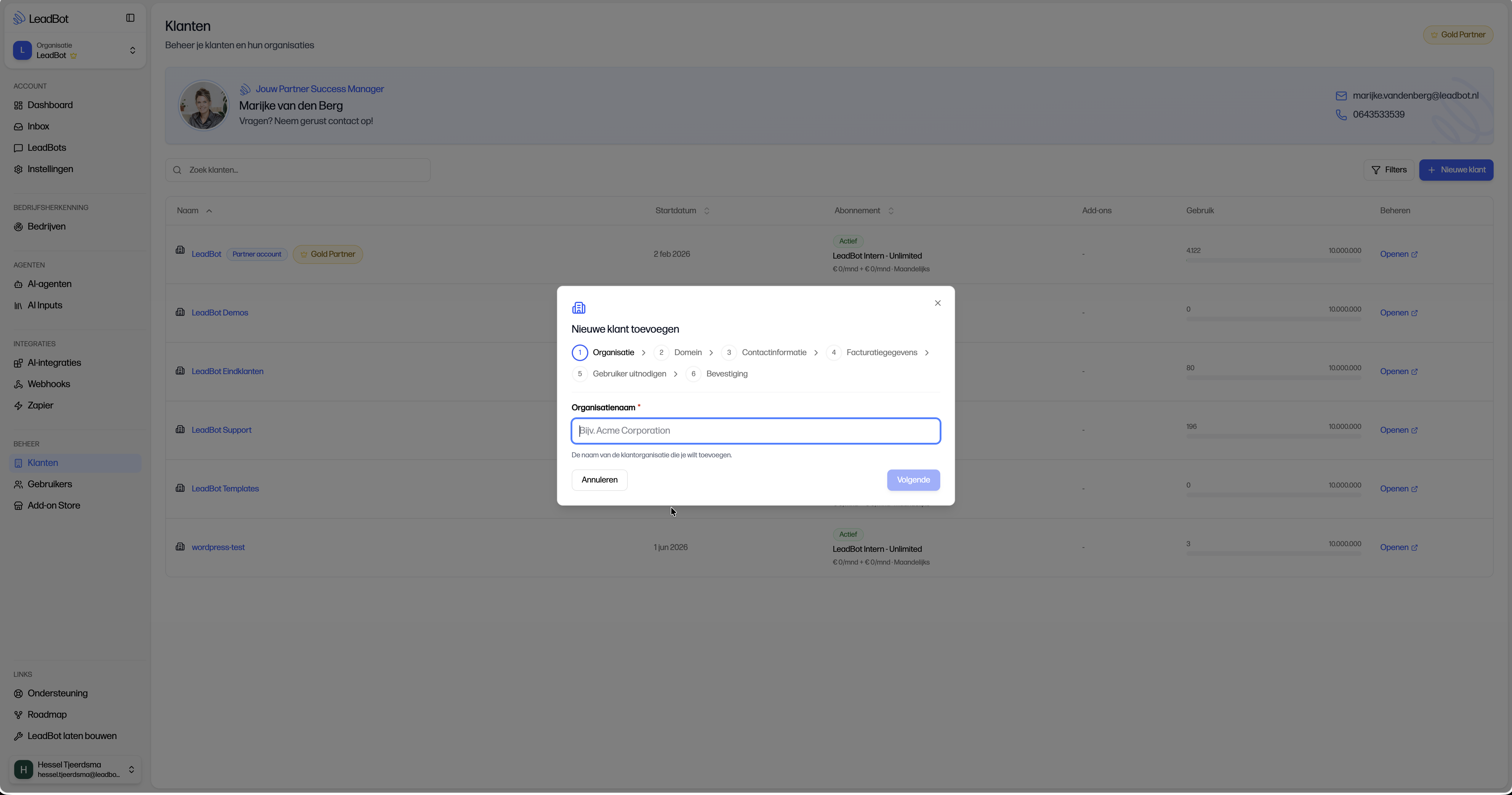This screenshot has width=1512, height=795.
Task: Sort the table by Naam column
Action: 194,211
